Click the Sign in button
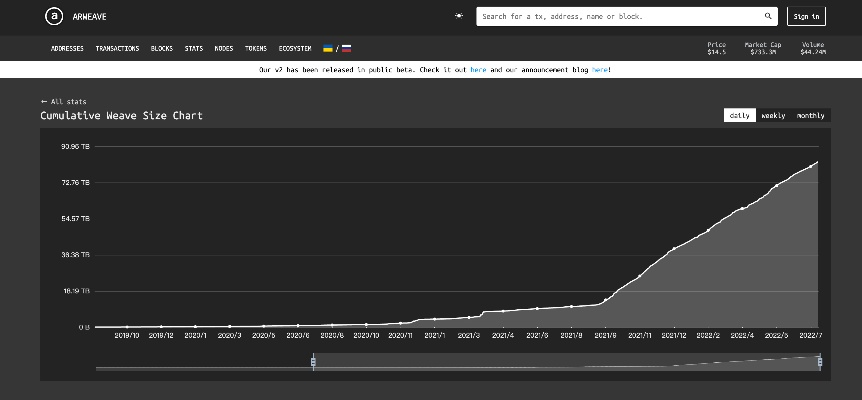The width and height of the screenshot is (862, 400). [x=805, y=16]
